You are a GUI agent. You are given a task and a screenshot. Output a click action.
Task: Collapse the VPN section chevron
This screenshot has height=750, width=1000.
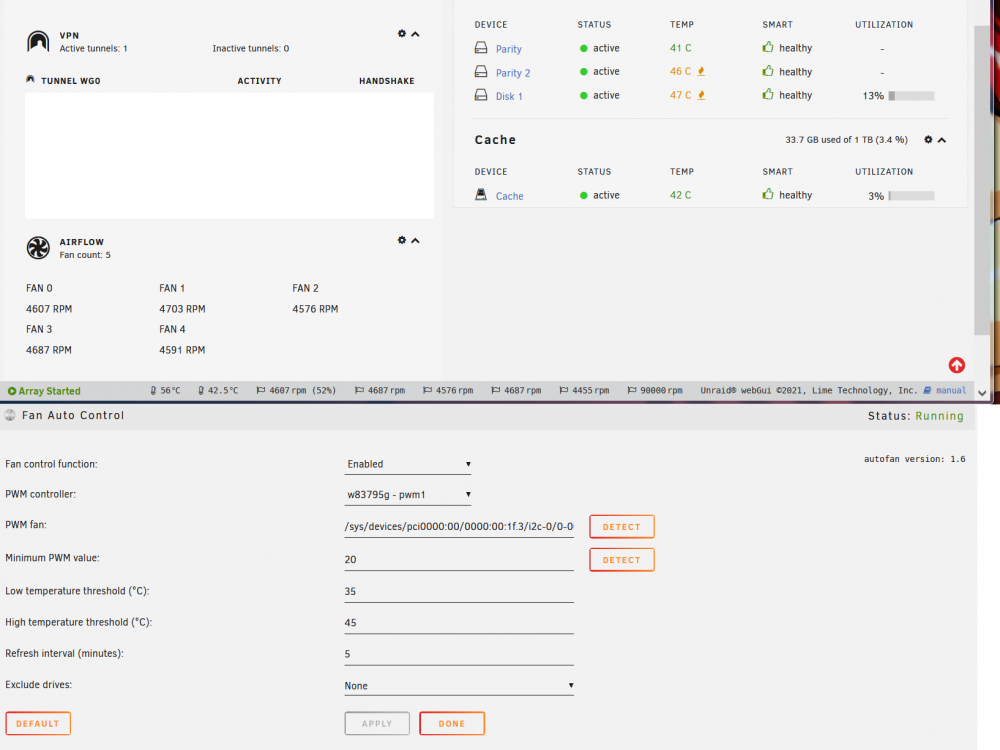415,34
